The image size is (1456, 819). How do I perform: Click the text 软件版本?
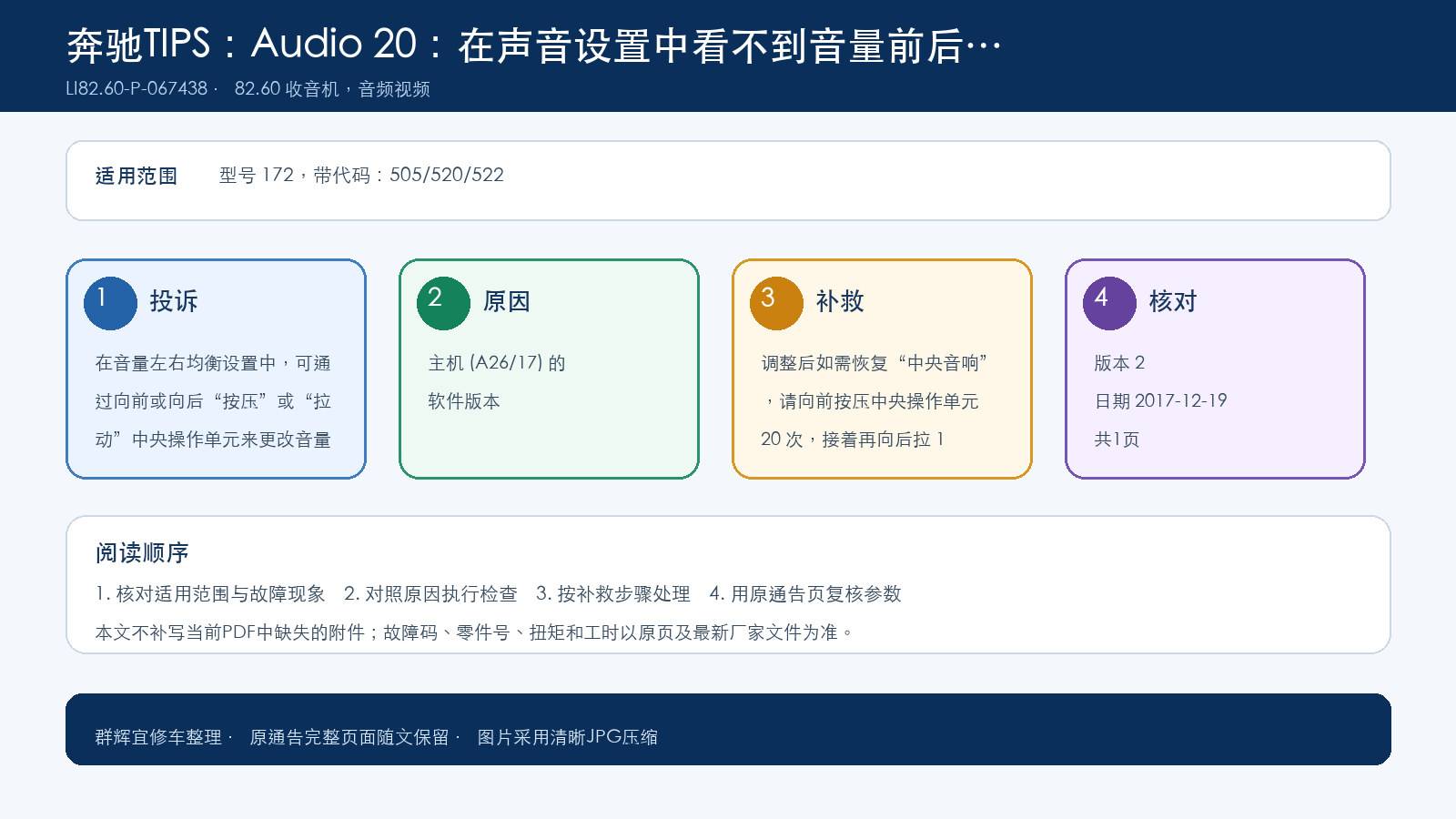tap(464, 401)
